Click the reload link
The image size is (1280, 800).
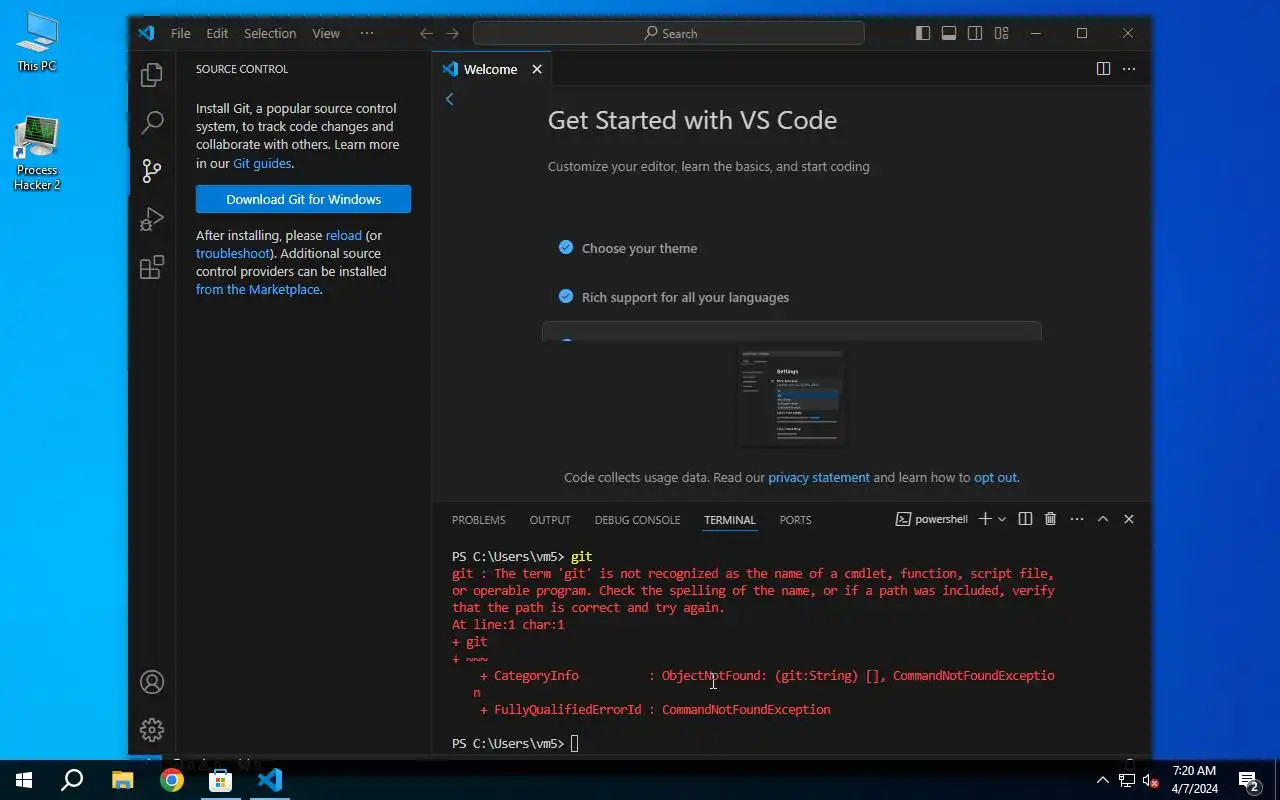click(344, 235)
